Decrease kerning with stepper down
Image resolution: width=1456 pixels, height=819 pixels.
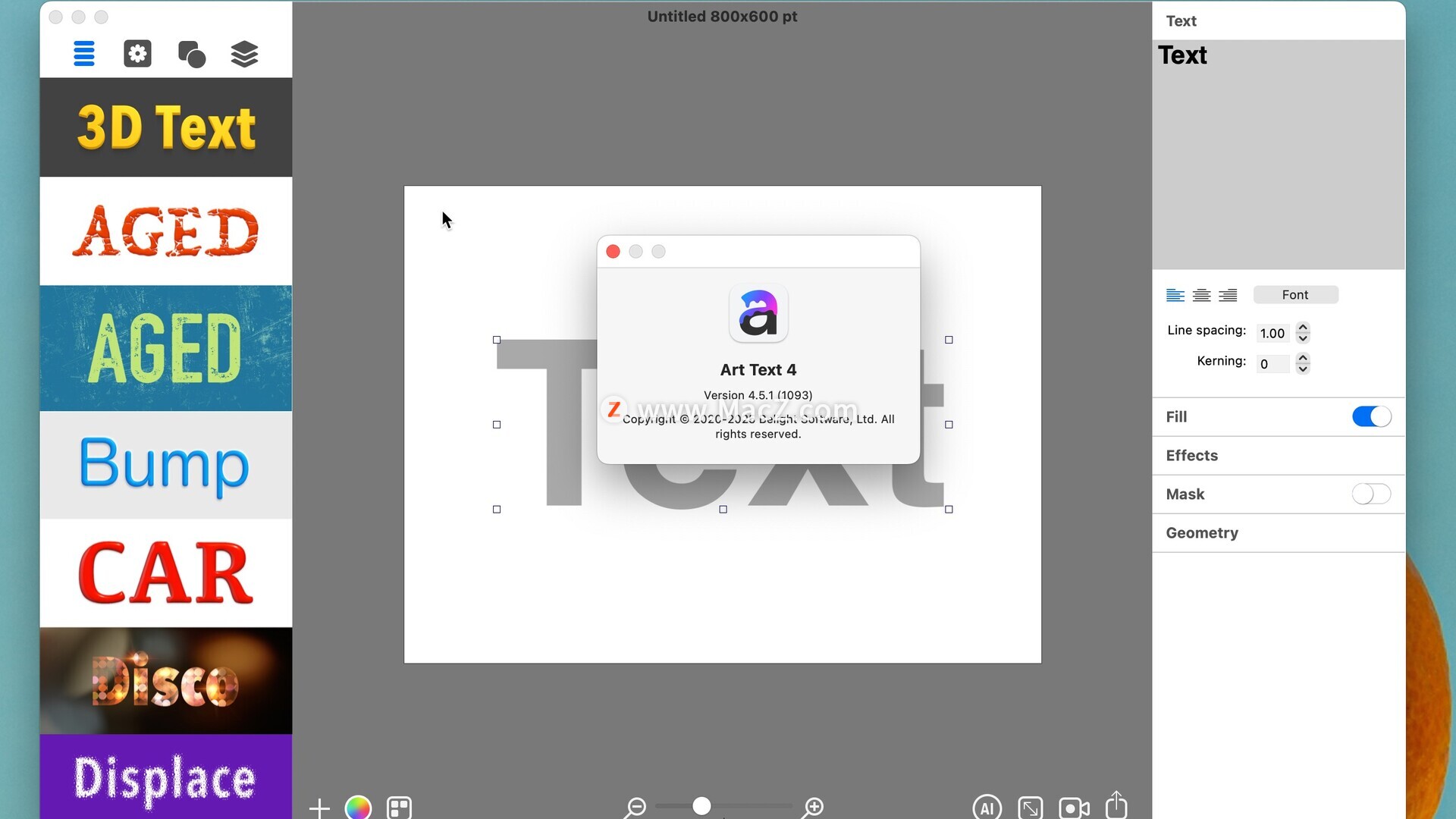1303,369
